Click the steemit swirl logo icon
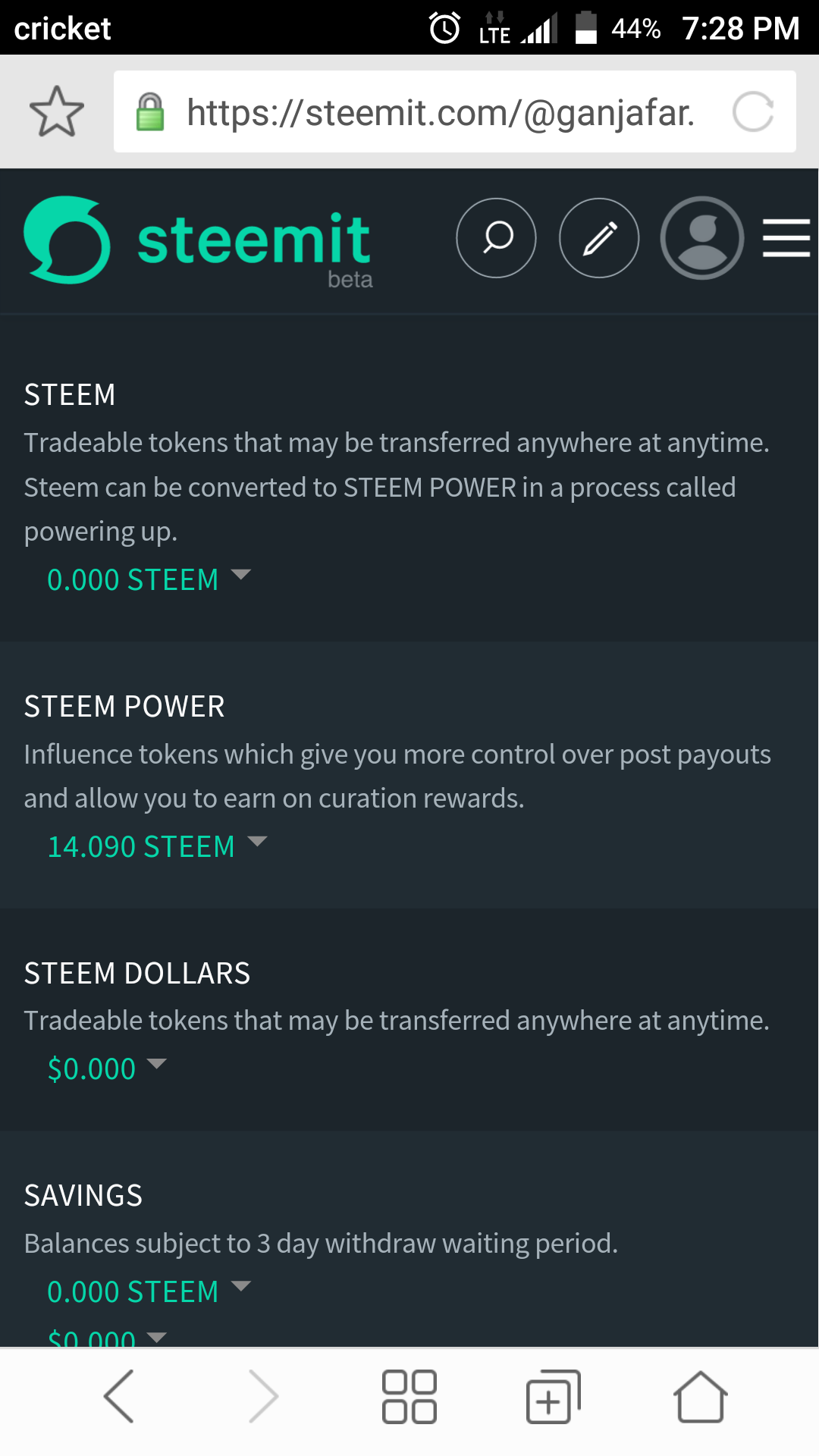The image size is (819, 1456). click(67, 240)
